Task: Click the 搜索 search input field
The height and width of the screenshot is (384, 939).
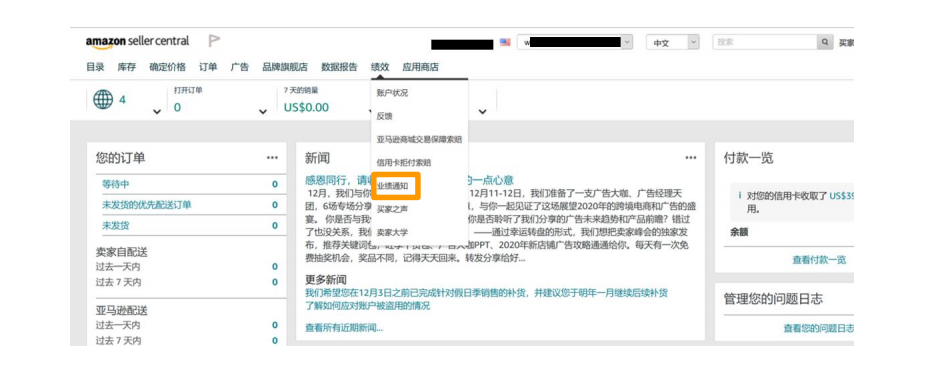Action: tap(765, 43)
